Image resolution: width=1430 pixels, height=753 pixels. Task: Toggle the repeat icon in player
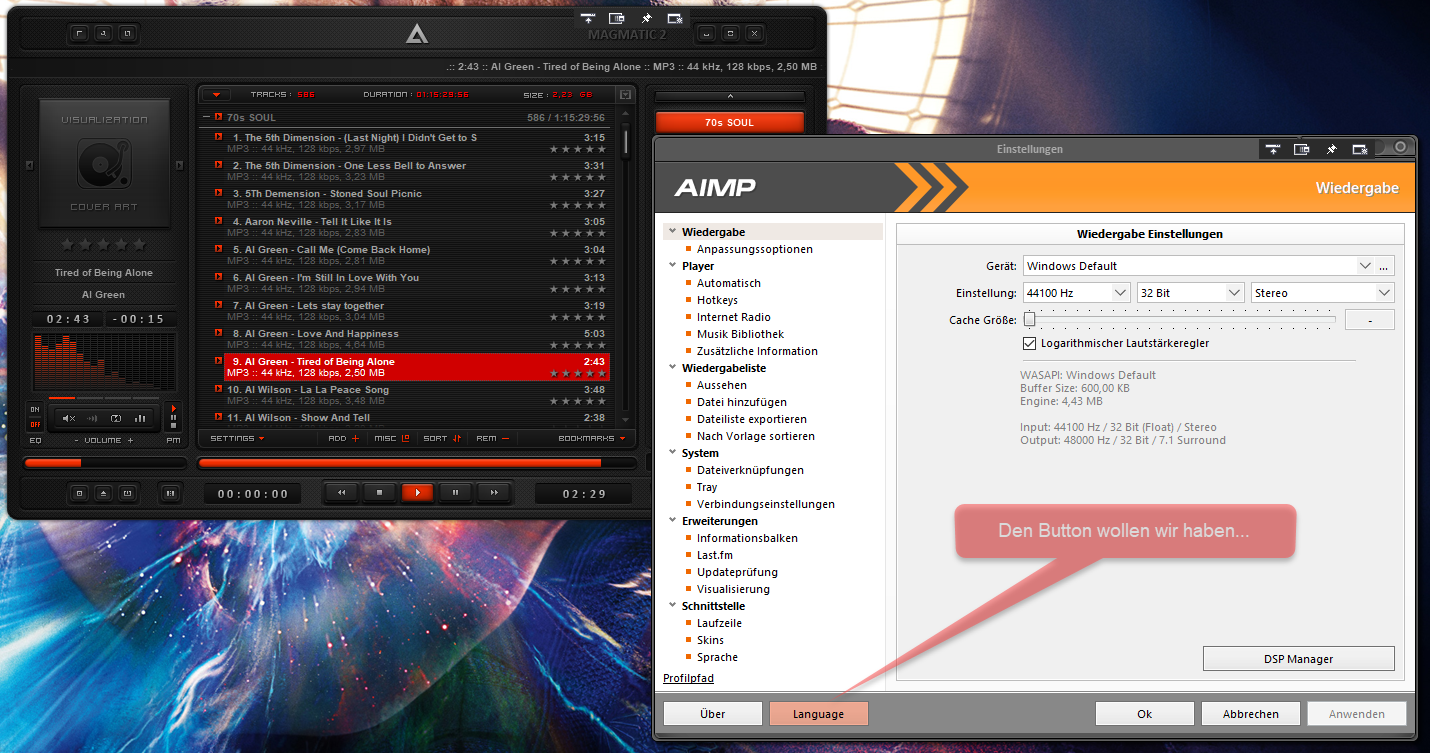(x=116, y=418)
